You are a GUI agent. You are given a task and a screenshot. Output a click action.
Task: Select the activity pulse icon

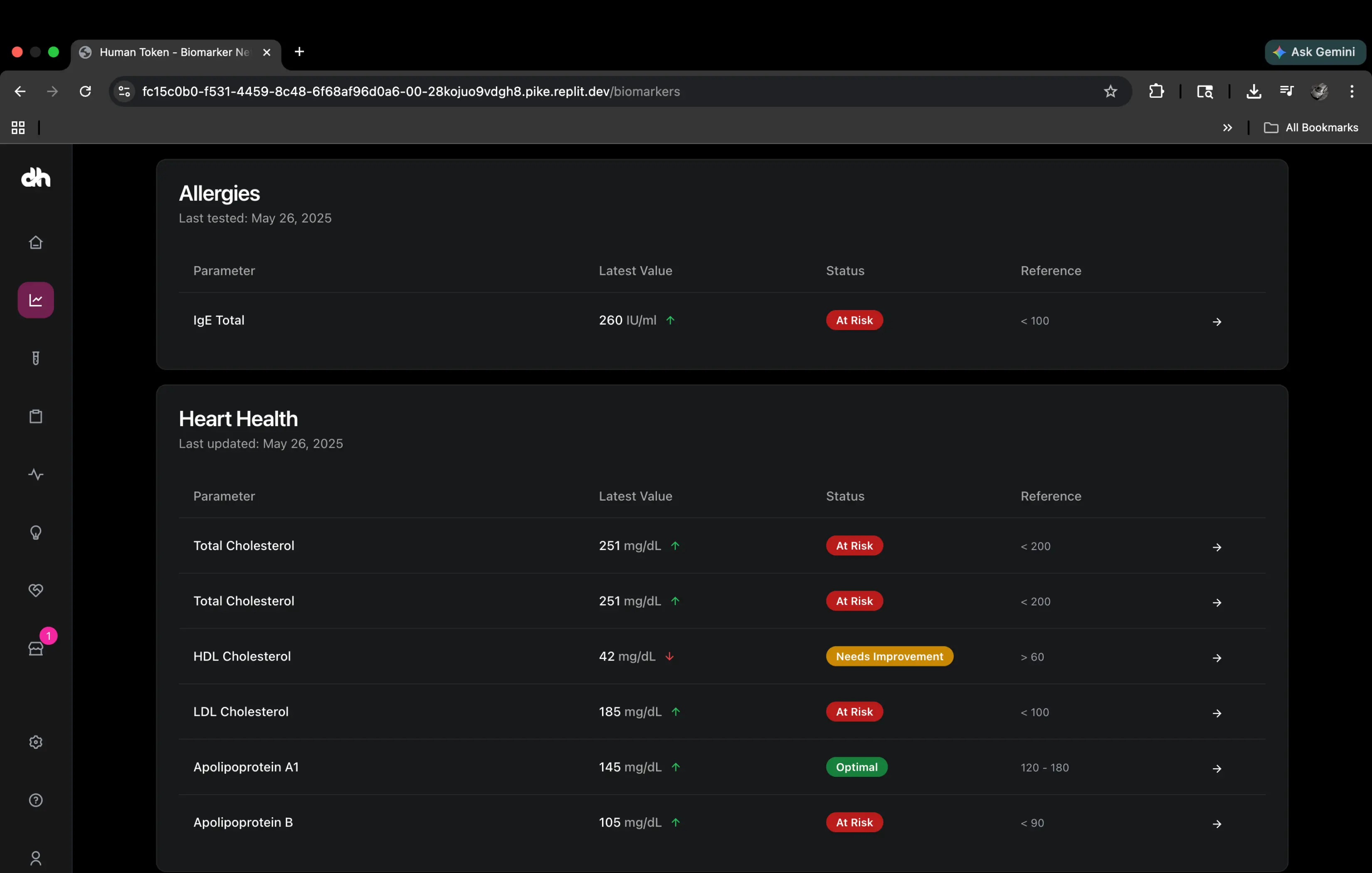click(x=35, y=474)
